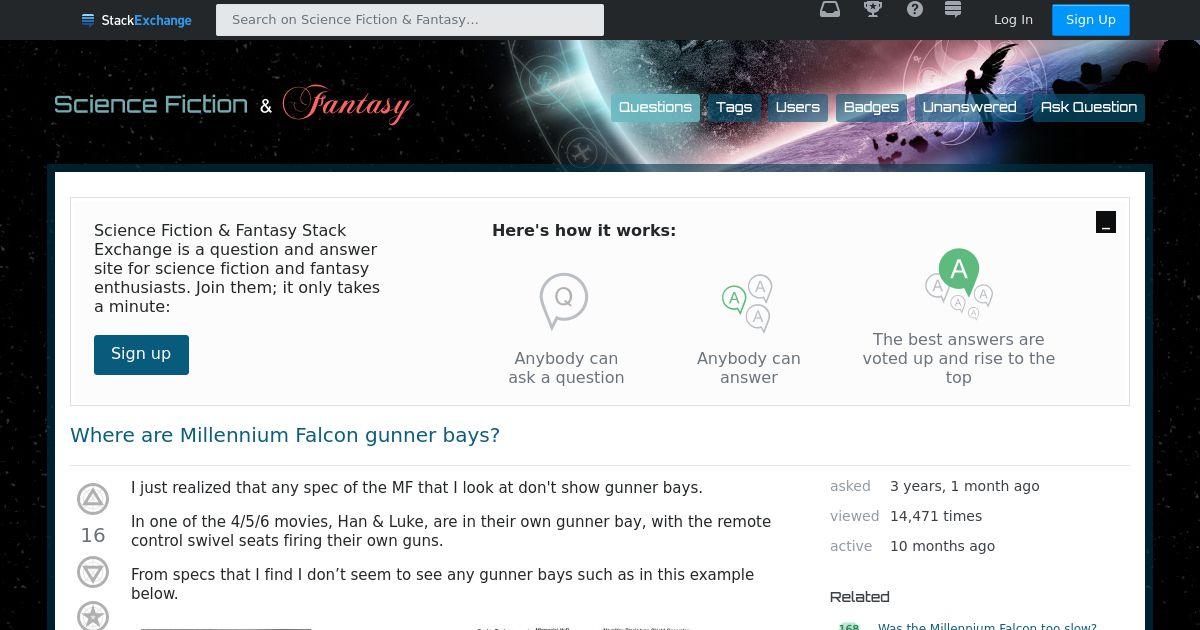Open the inbox icon in top bar
Screen dimensions: 1200x630
pos(830,10)
